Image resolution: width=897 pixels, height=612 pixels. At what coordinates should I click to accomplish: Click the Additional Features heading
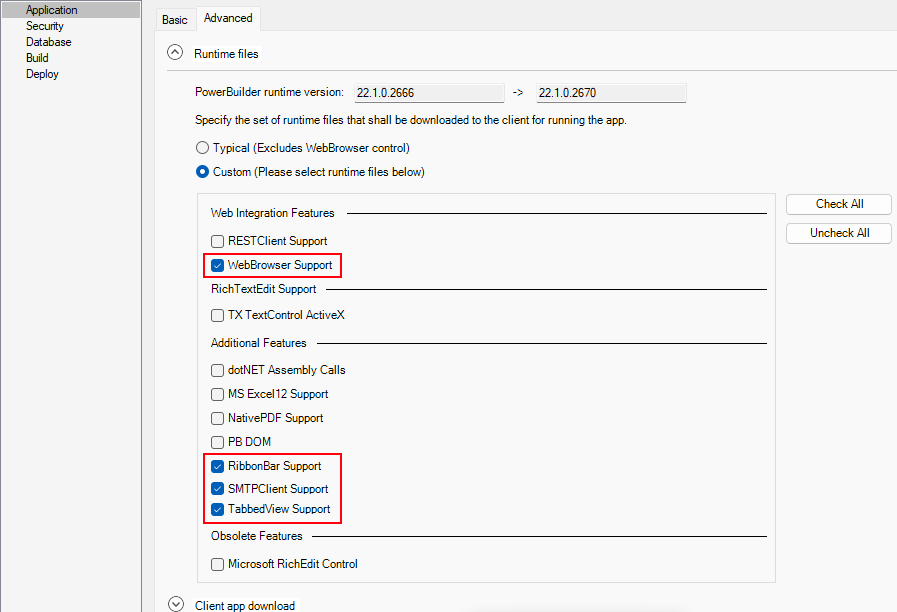click(x=259, y=343)
